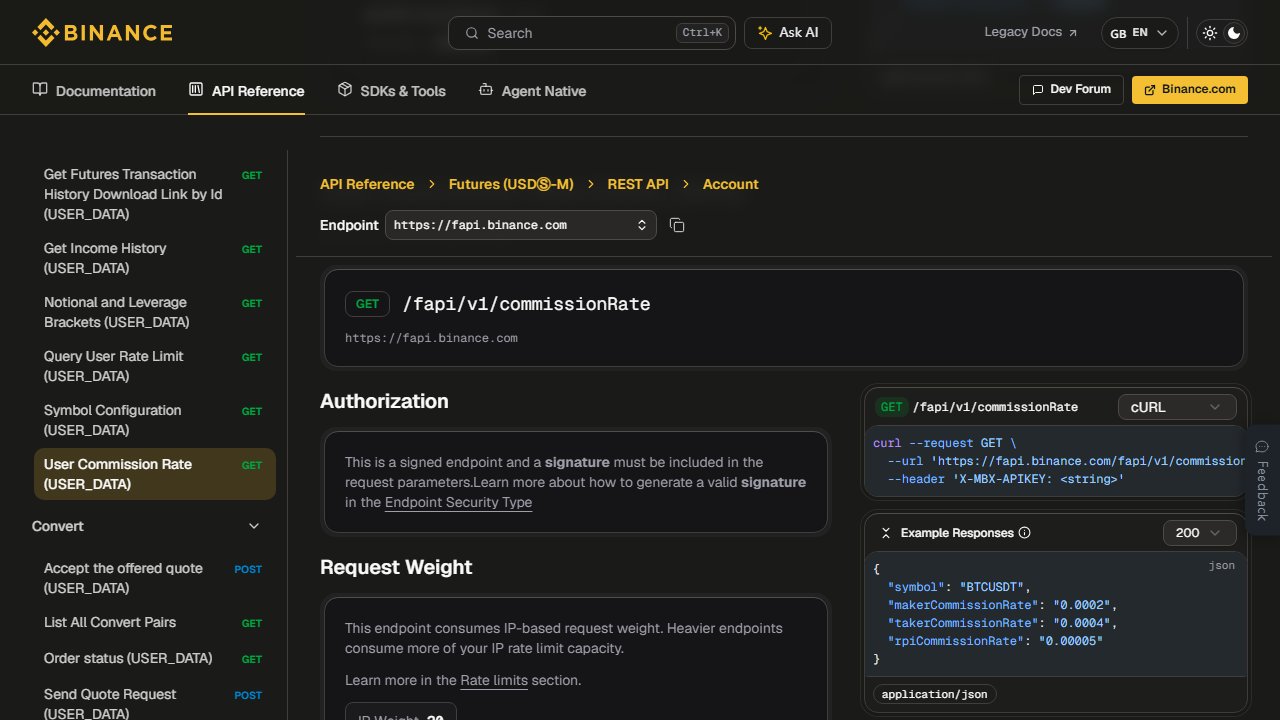Click REST API breadcrumb
The height and width of the screenshot is (720, 1280).
tap(638, 184)
